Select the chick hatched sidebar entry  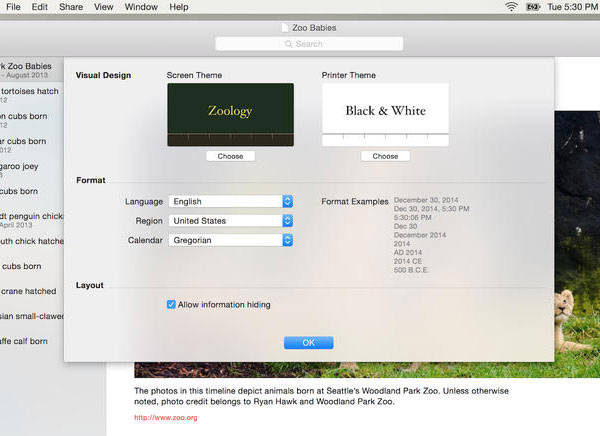point(32,241)
